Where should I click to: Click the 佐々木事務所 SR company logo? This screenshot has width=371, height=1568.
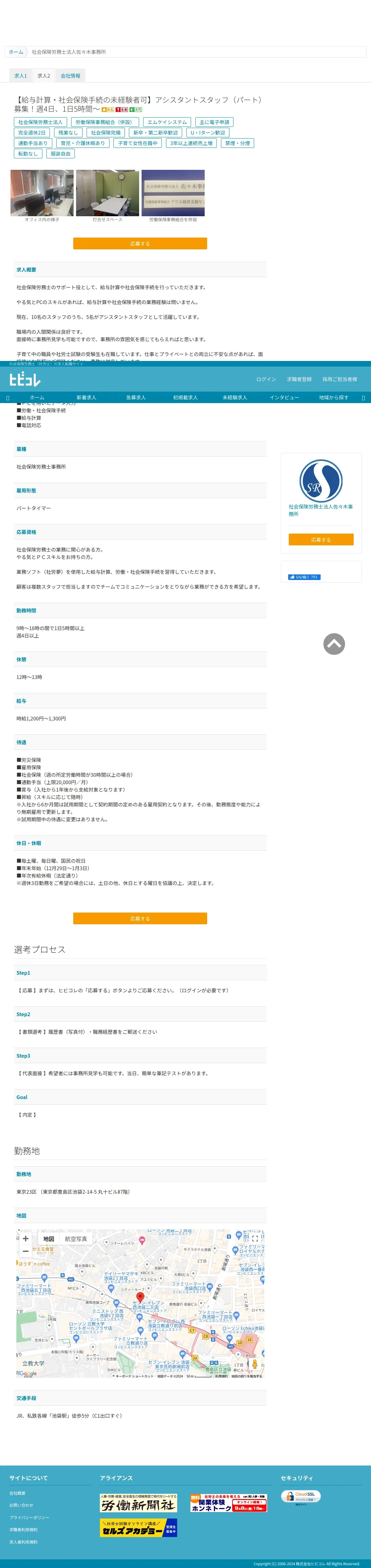tap(321, 480)
